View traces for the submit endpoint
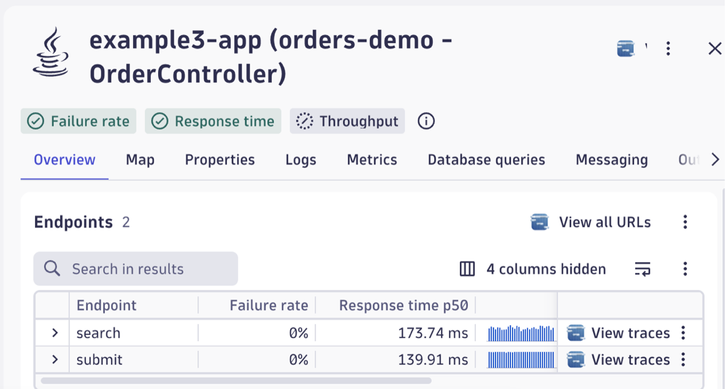The image size is (726, 389). 630,360
